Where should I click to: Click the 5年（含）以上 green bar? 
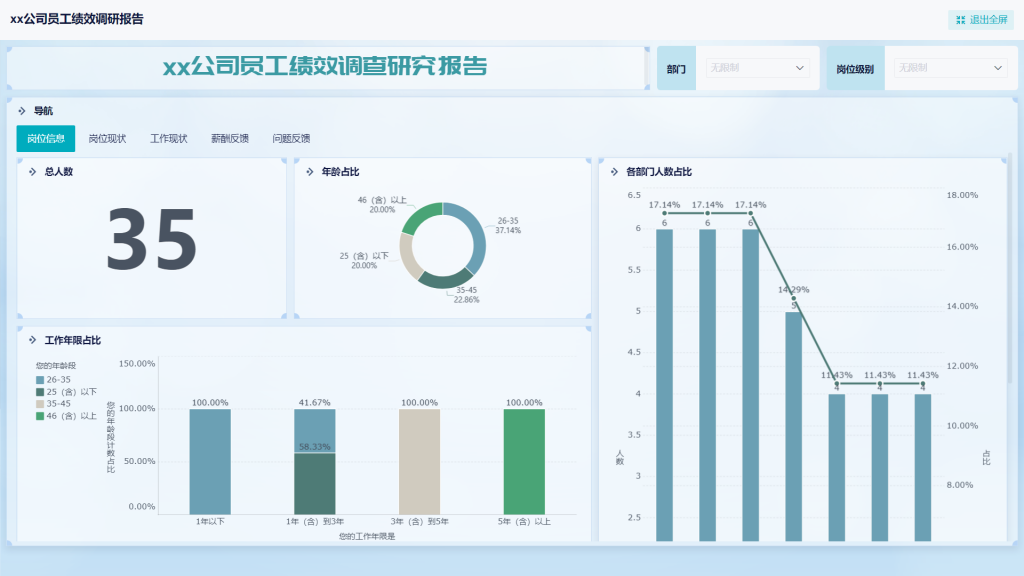tap(524, 460)
